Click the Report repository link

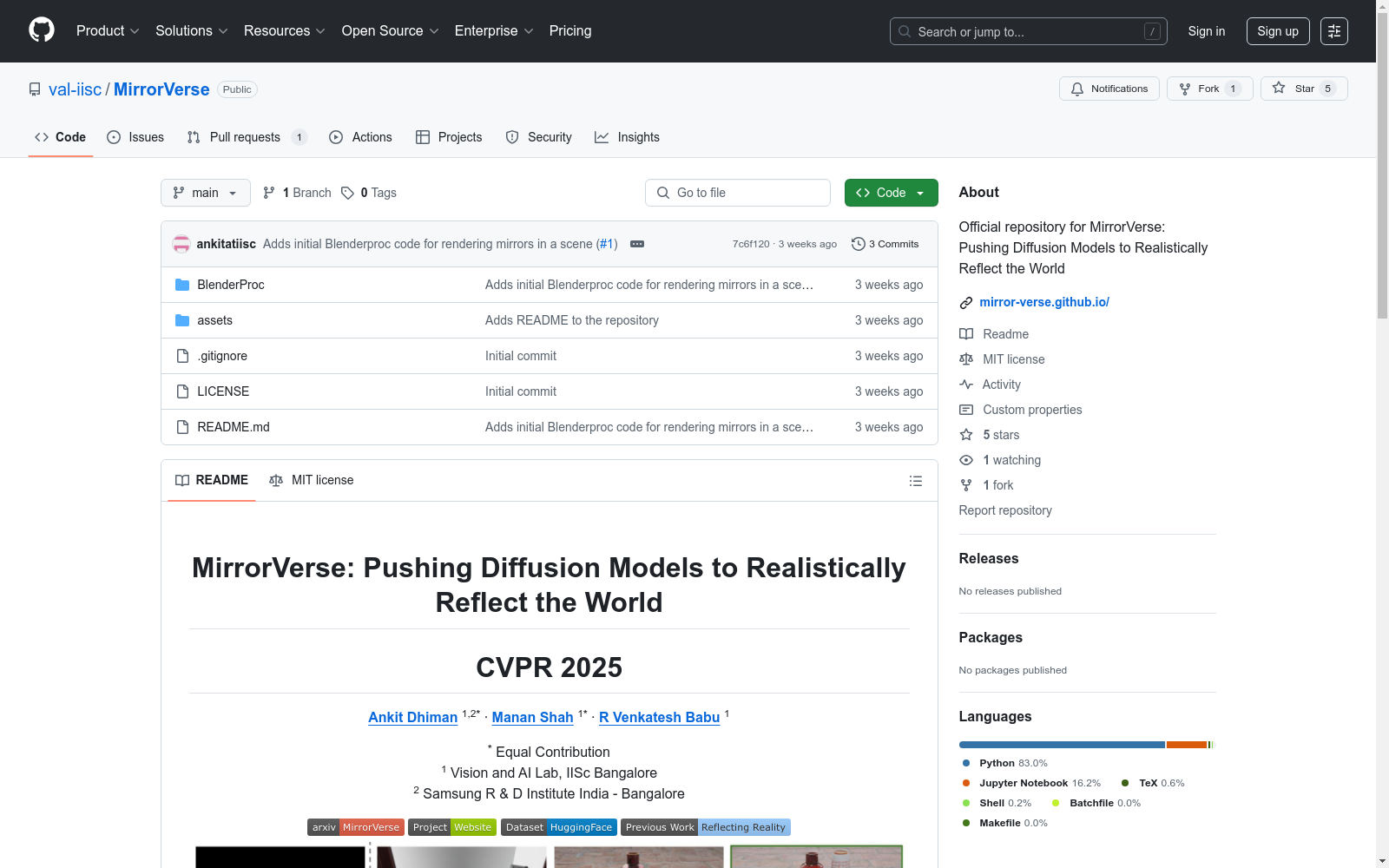click(x=1005, y=510)
